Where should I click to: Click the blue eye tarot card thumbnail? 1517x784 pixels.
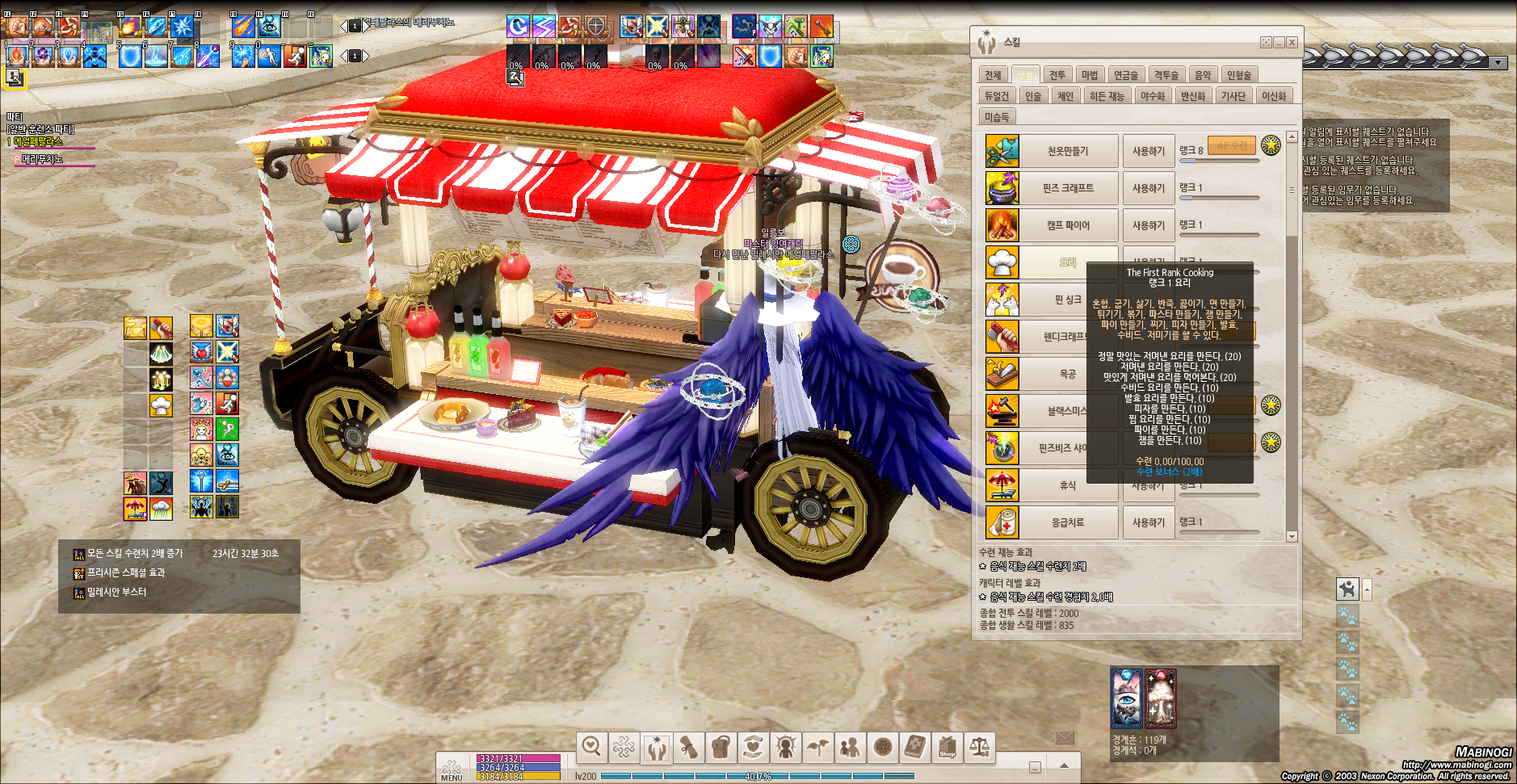point(1127,699)
